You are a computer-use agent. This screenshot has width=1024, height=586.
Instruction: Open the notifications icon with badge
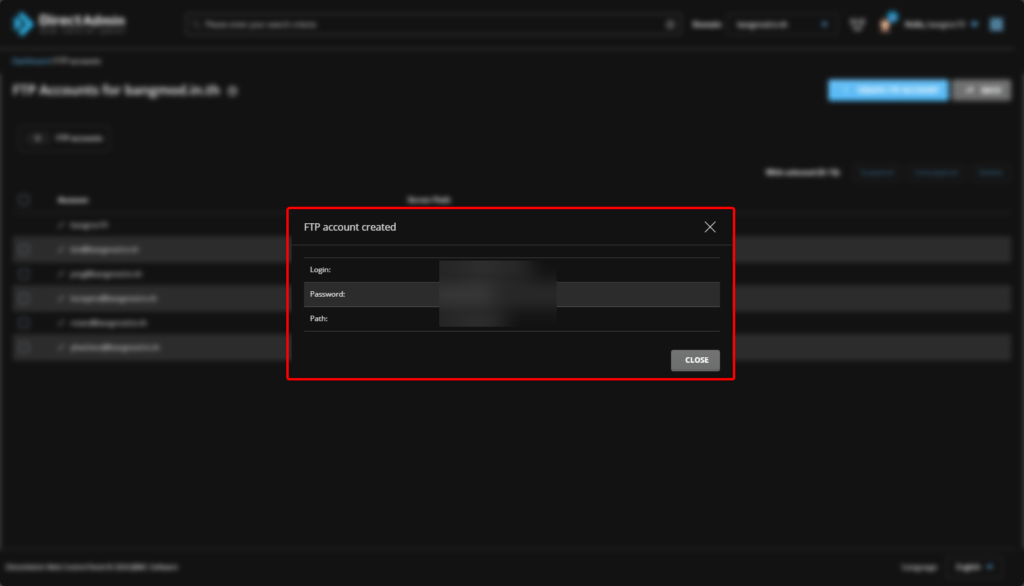886,24
